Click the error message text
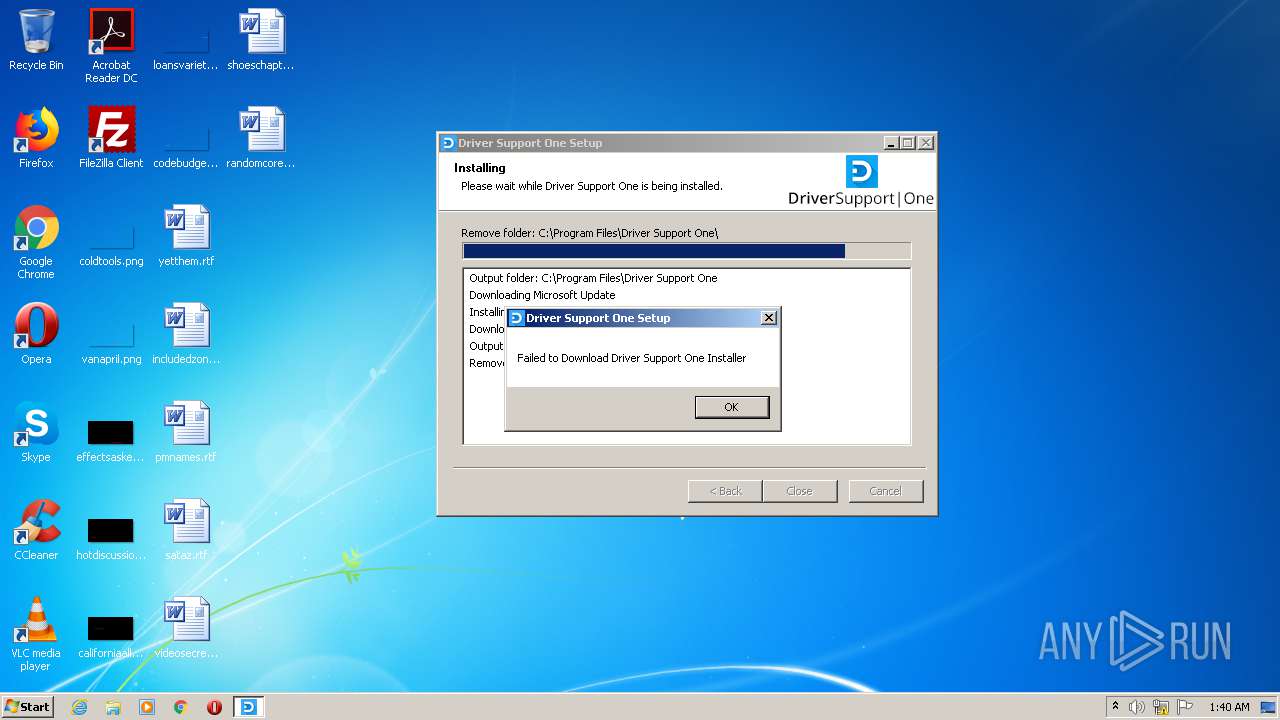This screenshot has width=1280, height=720. (x=631, y=358)
